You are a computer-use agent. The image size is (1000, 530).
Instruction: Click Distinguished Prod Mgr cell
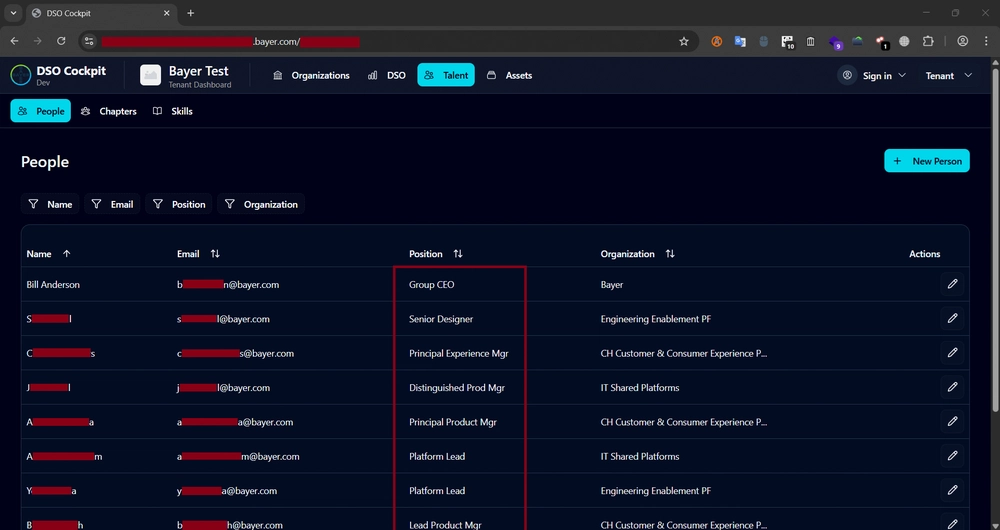pyautogui.click(x=457, y=388)
